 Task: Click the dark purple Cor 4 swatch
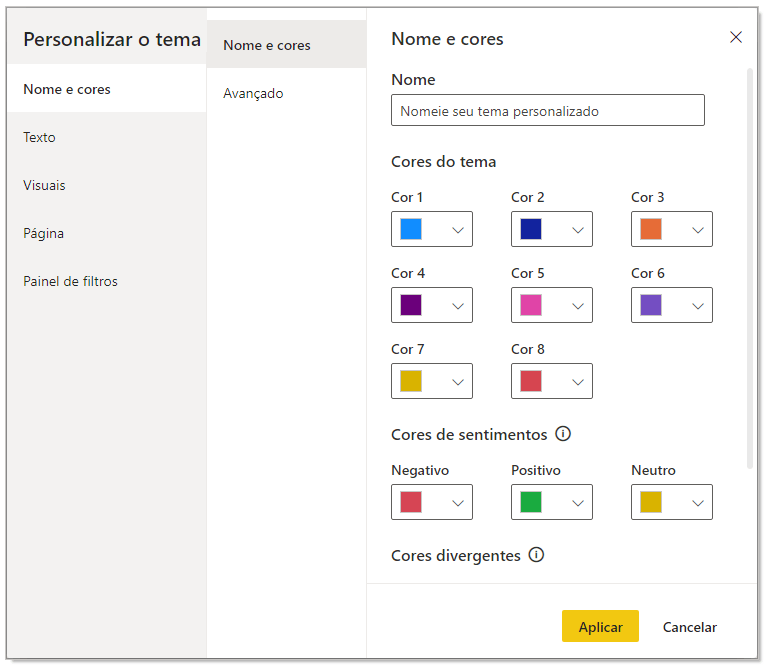tap(411, 305)
